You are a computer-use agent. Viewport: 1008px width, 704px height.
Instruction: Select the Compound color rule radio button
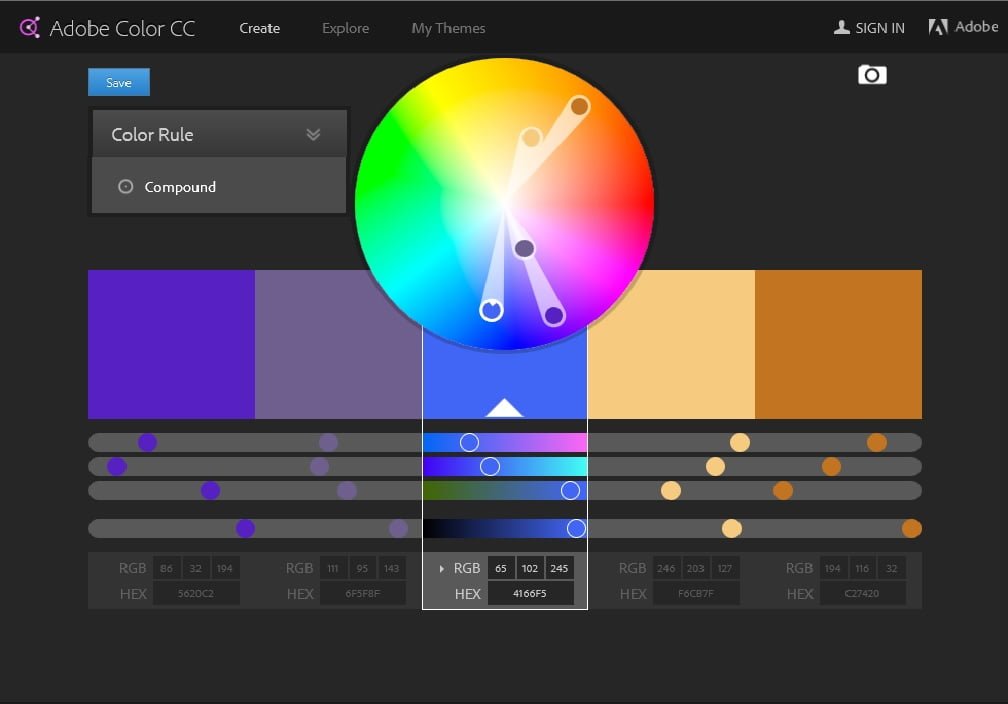[126, 187]
